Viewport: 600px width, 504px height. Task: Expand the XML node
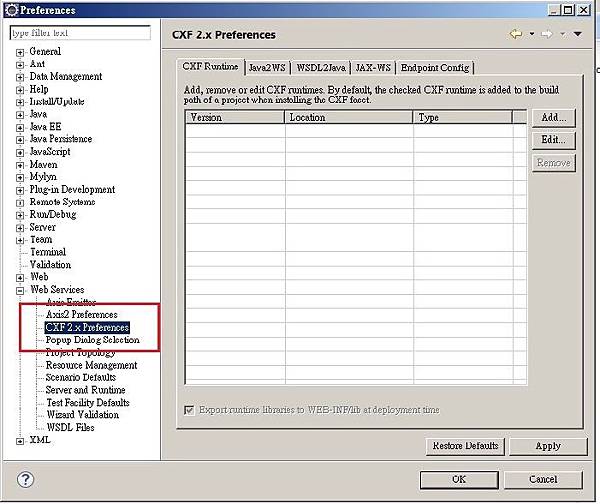point(20,441)
